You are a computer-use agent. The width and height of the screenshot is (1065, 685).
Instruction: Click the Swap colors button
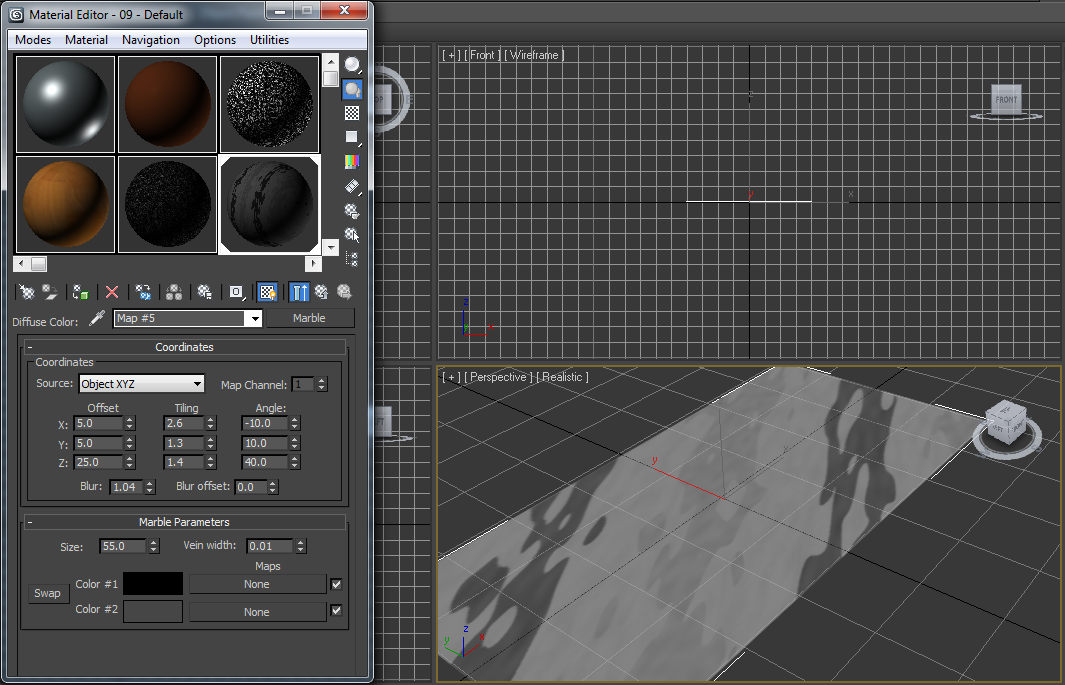coord(48,593)
